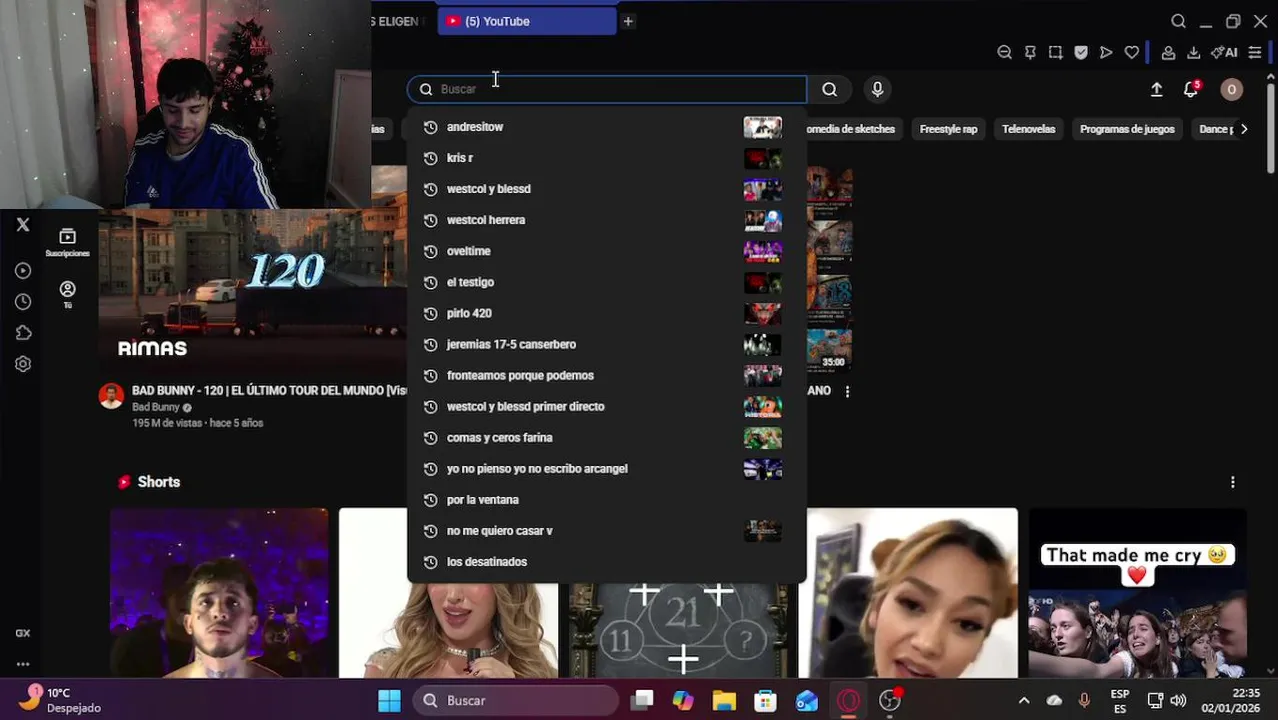Choose the el testigo search suggestion
Viewport: 1278px width, 720px height.
pyautogui.click(x=606, y=282)
